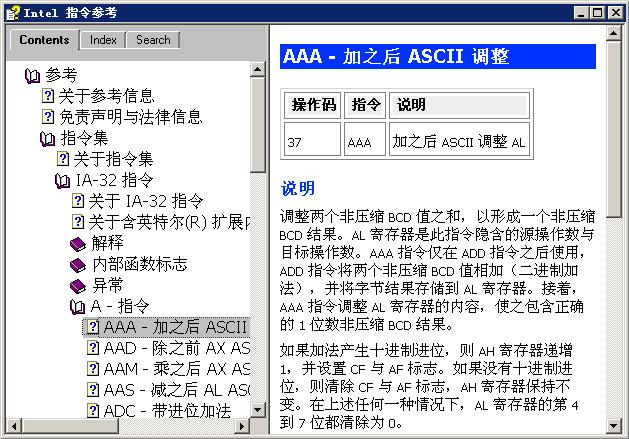This screenshot has width=629, height=439.
Task: Click the 操作码 table header cell
Action: point(312,105)
